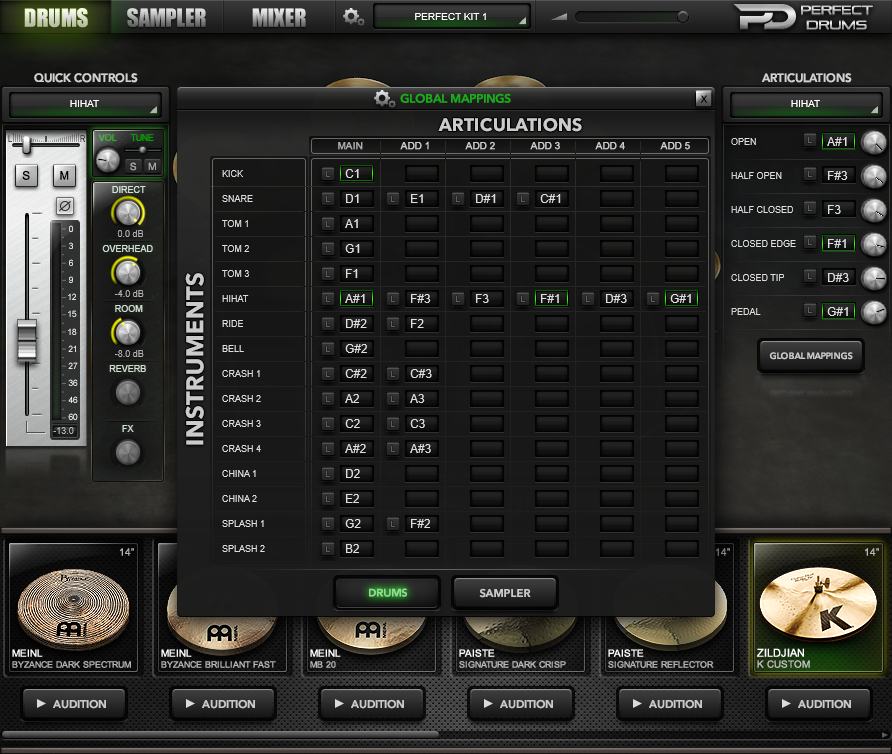Toggle Mute on the hihat channel strip
Screen dimensions: 892x754
coord(64,176)
